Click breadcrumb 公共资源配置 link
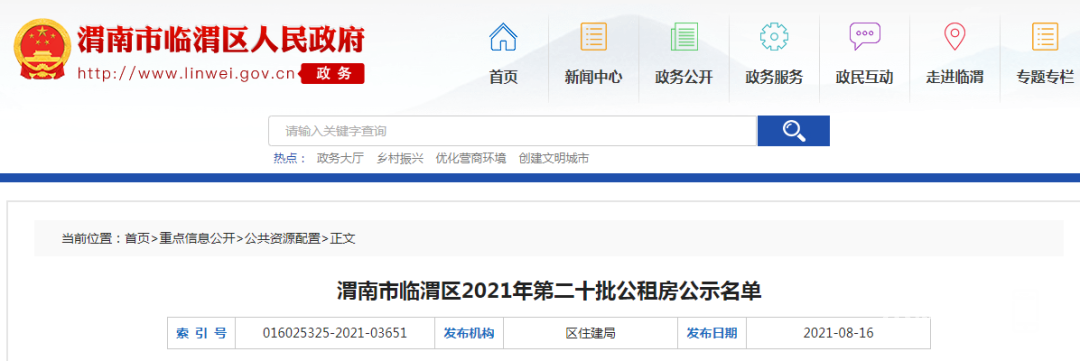The image size is (1080, 361). [282, 239]
